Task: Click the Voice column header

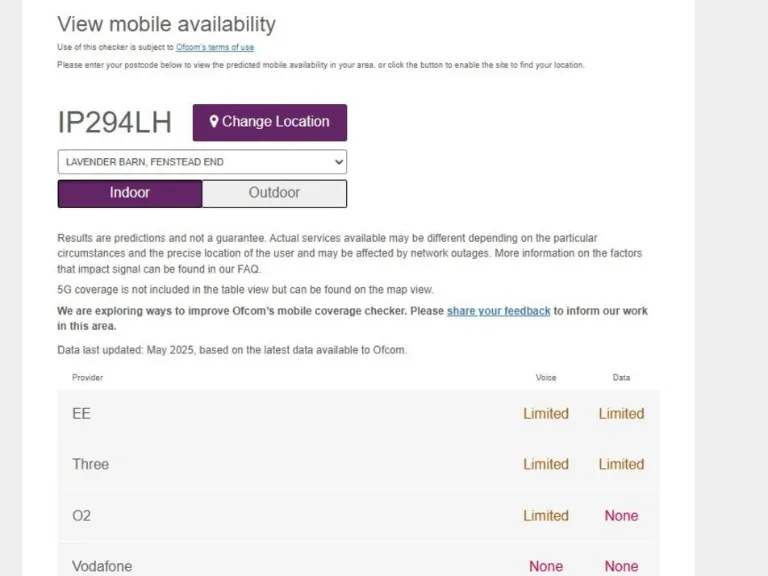Action: click(546, 378)
